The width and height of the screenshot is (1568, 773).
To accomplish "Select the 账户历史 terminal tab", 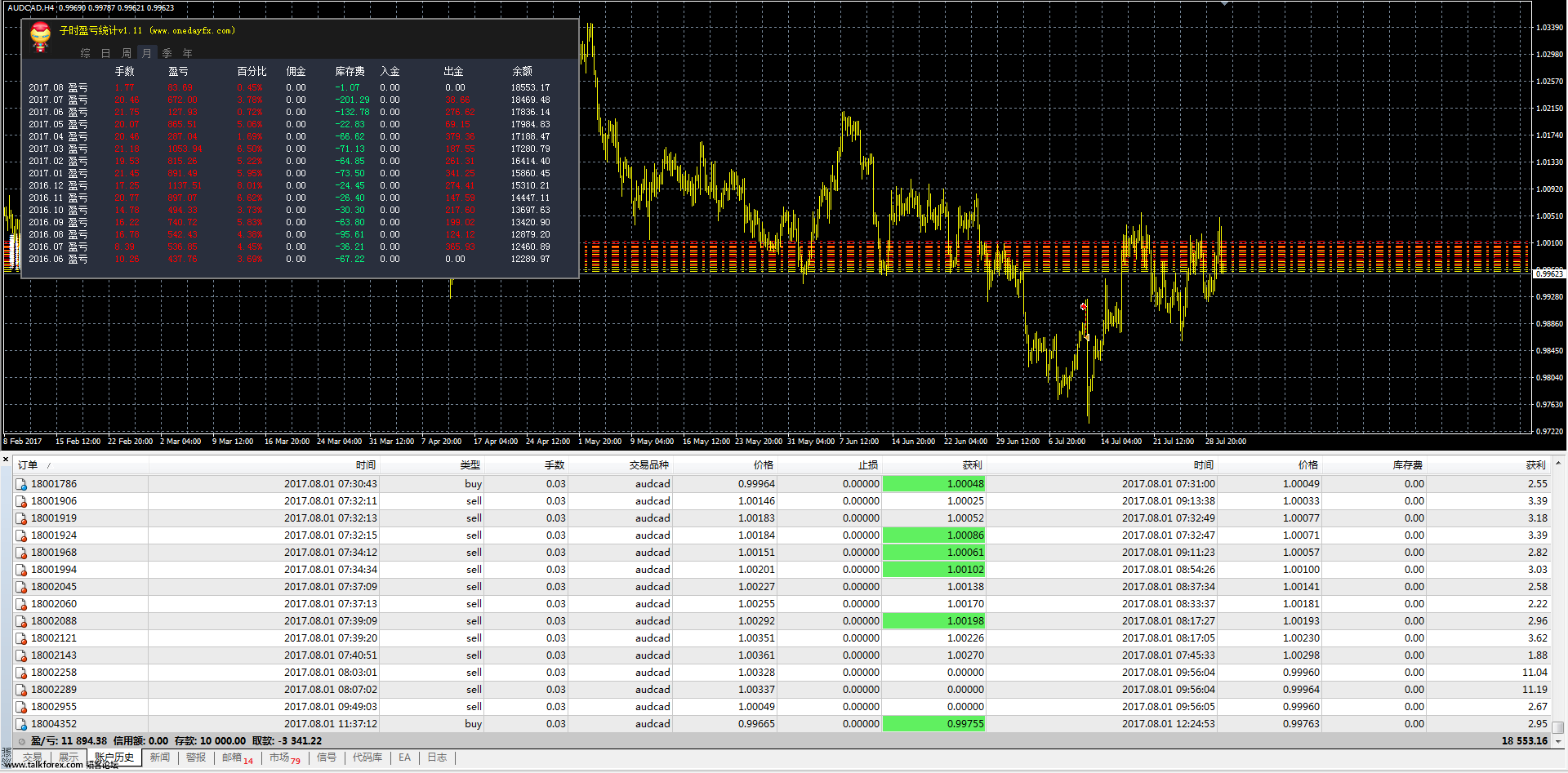I will pyautogui.click(x=114, y=757).
